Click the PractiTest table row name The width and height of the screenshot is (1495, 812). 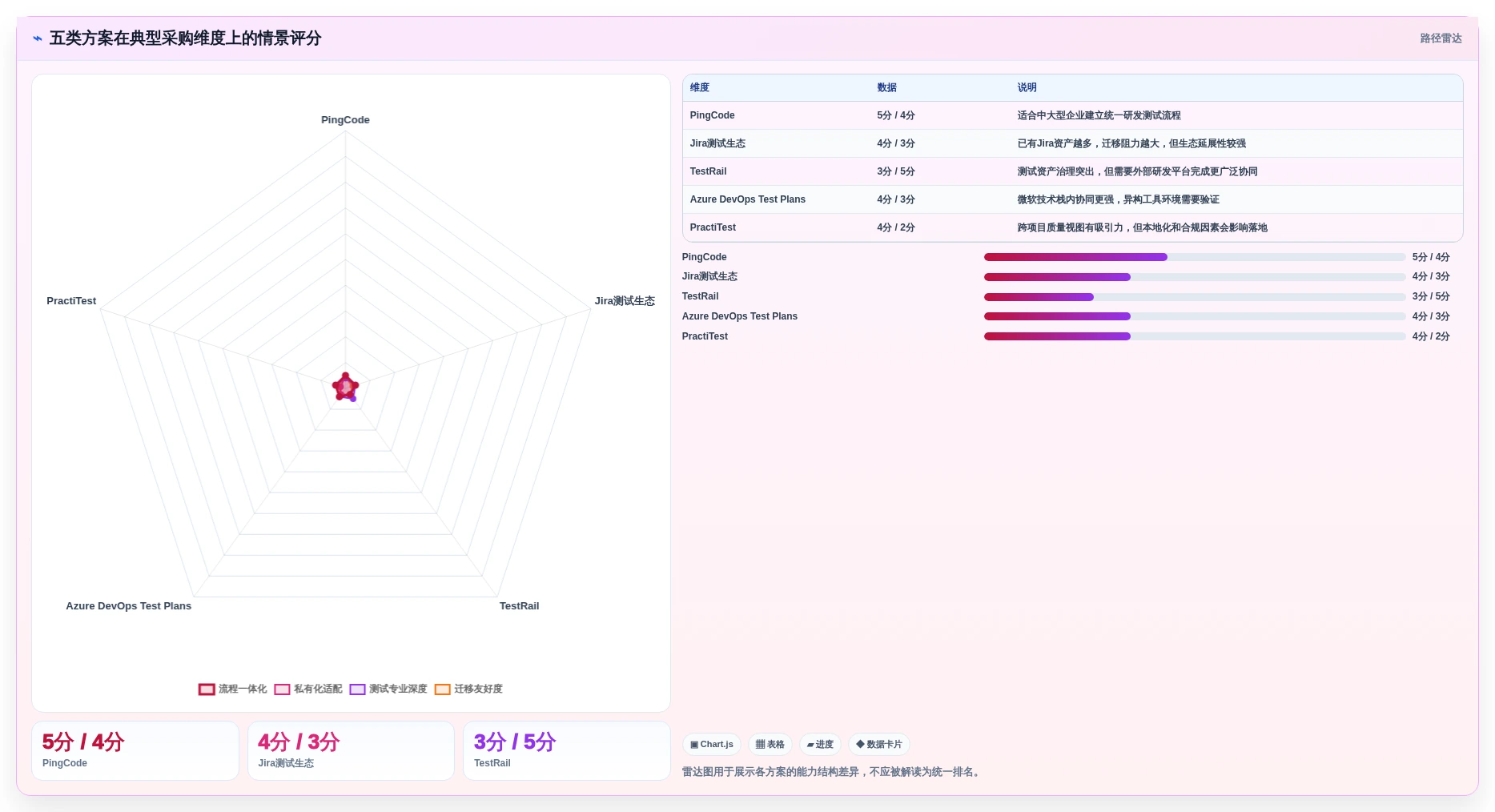pyautogui.click(x=713, y=227)
